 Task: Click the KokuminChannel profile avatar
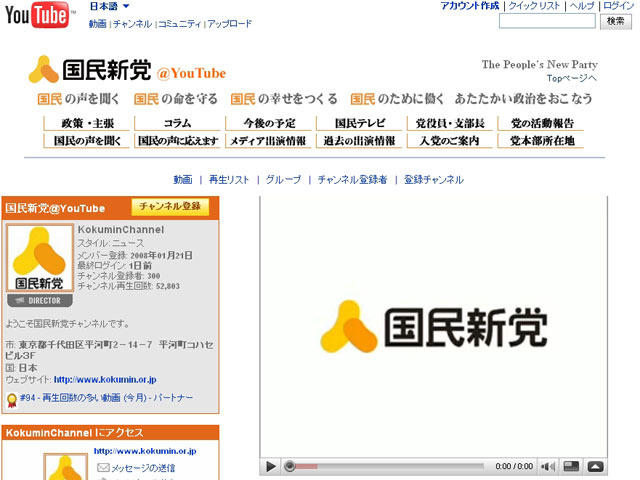(x=40, y=258)
